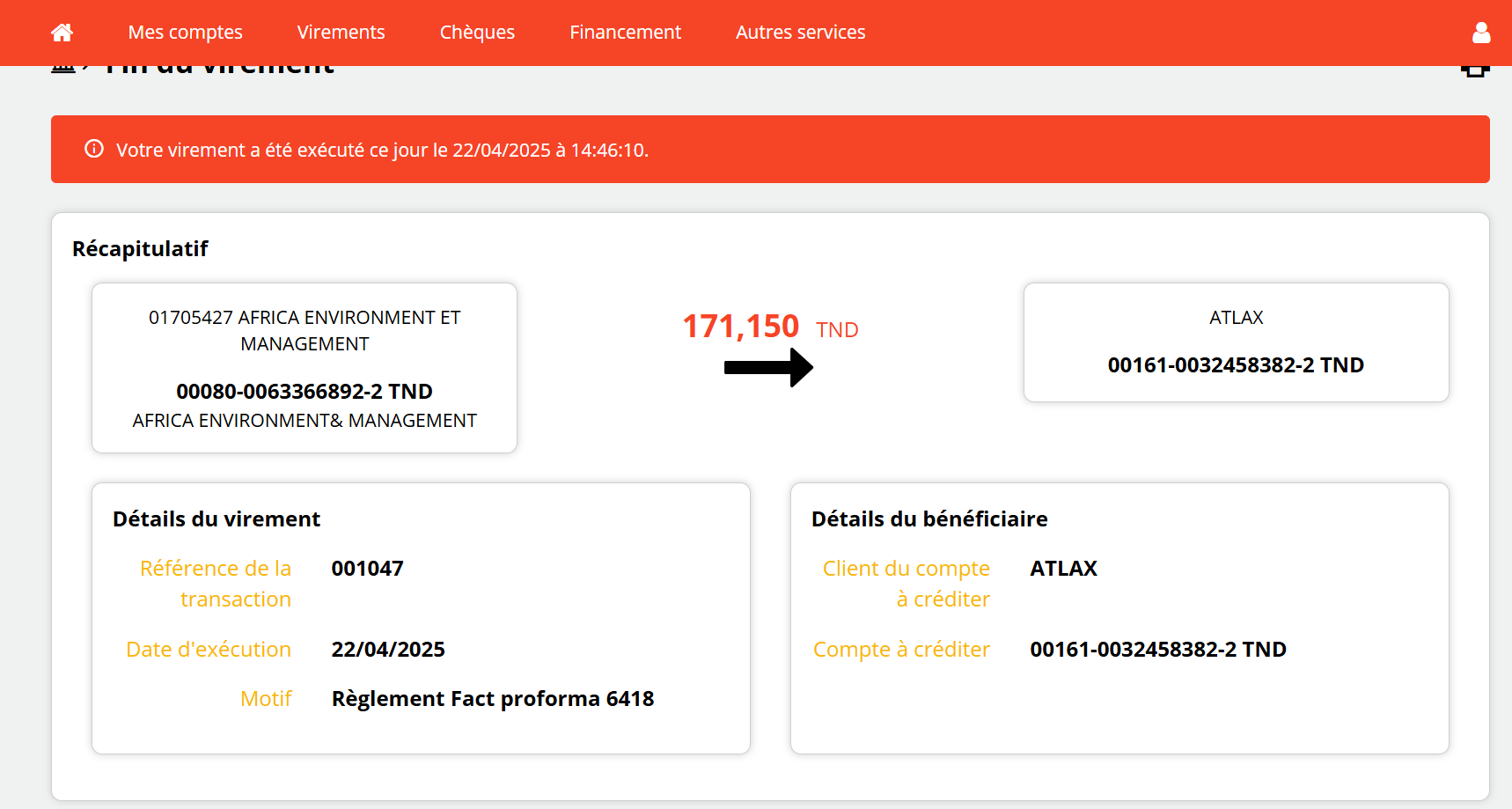Click the motif Règlement Fact proforma 6418
Viewport: 1512px width, 809px height.
tap(492, 699)
